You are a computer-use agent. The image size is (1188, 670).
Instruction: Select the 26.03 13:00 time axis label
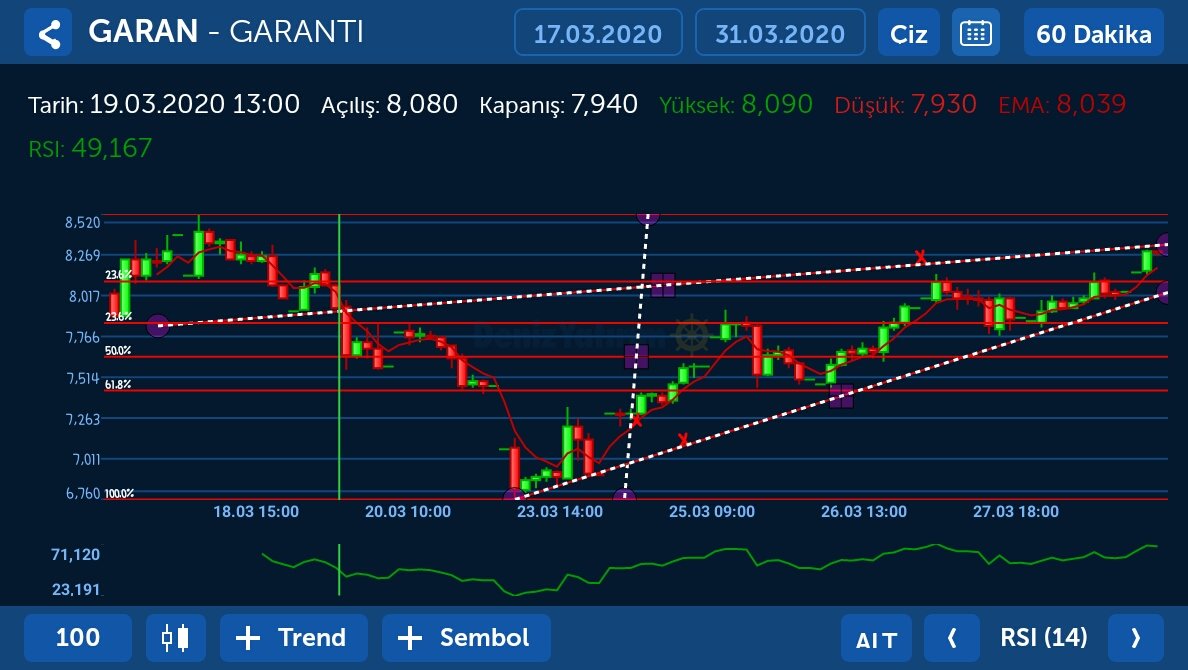(x=864, y=512)
